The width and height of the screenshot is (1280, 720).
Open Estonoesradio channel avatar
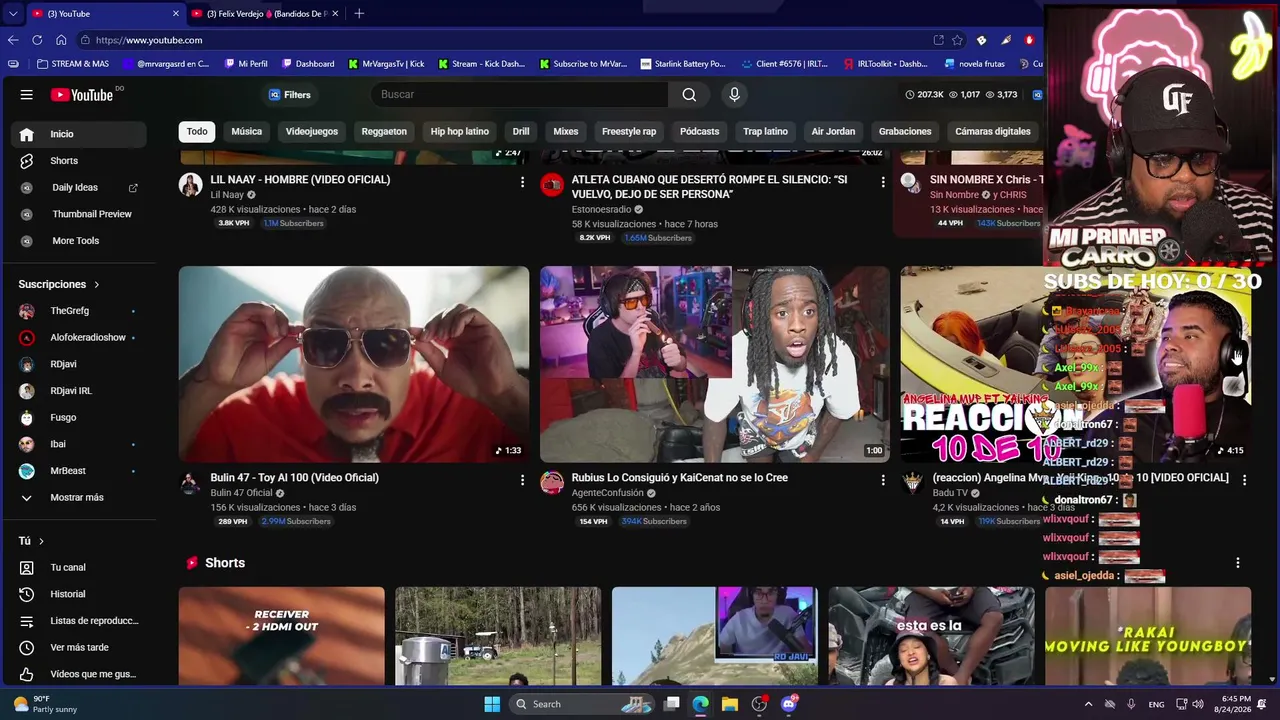(552, 184)
